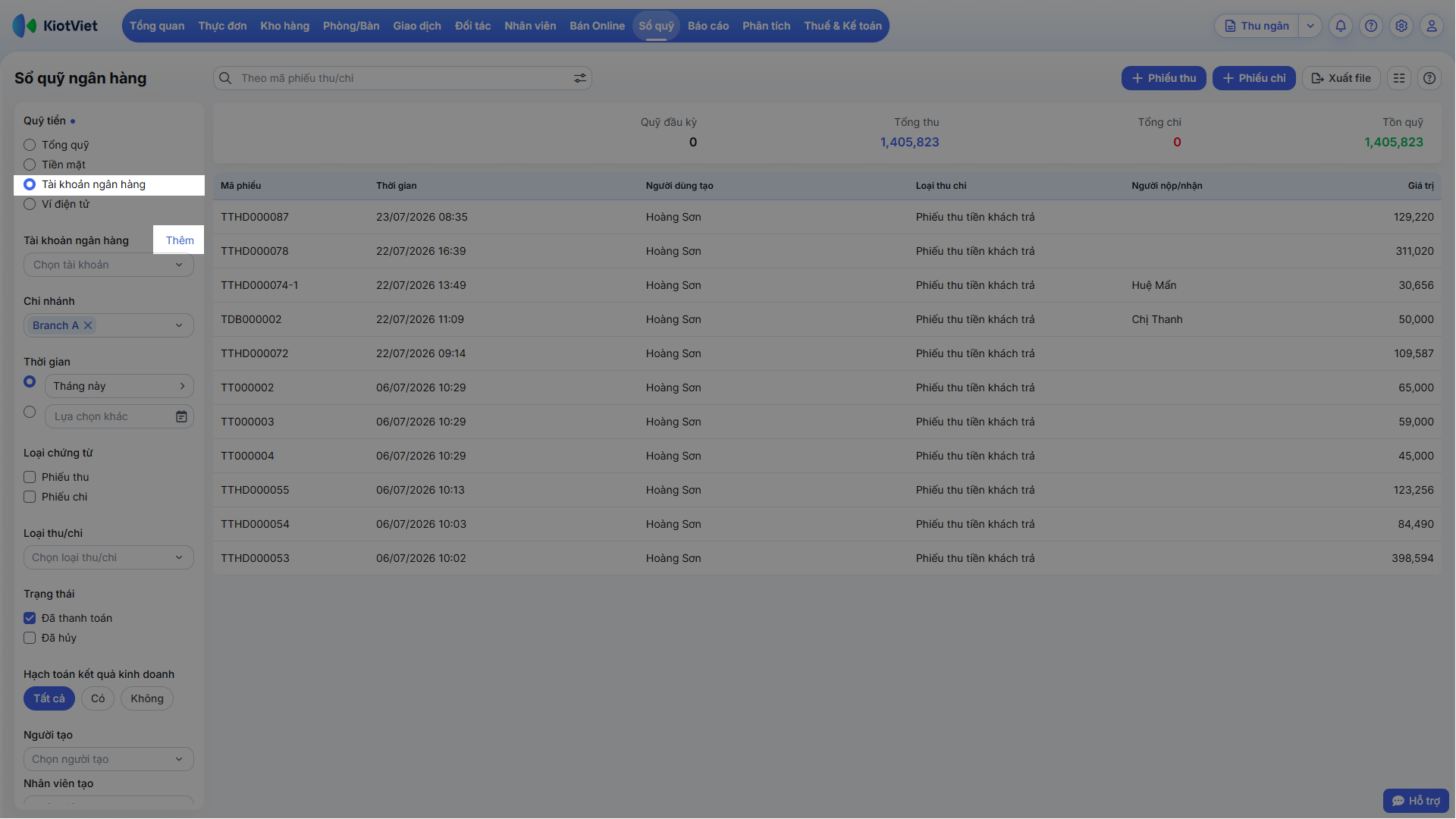Select the Không accounting filter
The width and height of the screenshot is (1456, 819).
[x=147, y=698]
